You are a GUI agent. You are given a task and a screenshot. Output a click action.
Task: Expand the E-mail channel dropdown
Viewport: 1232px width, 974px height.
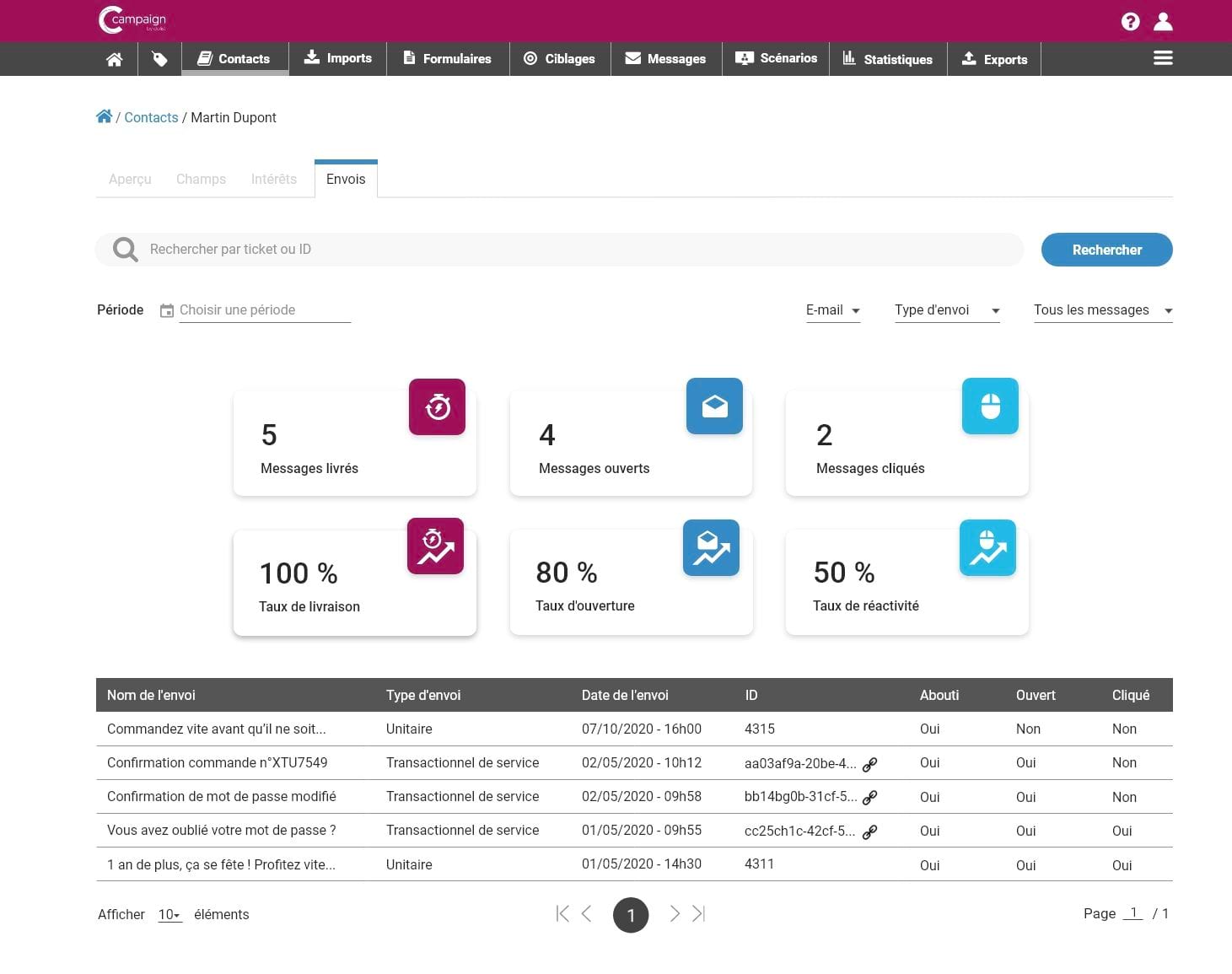point(833,310)
